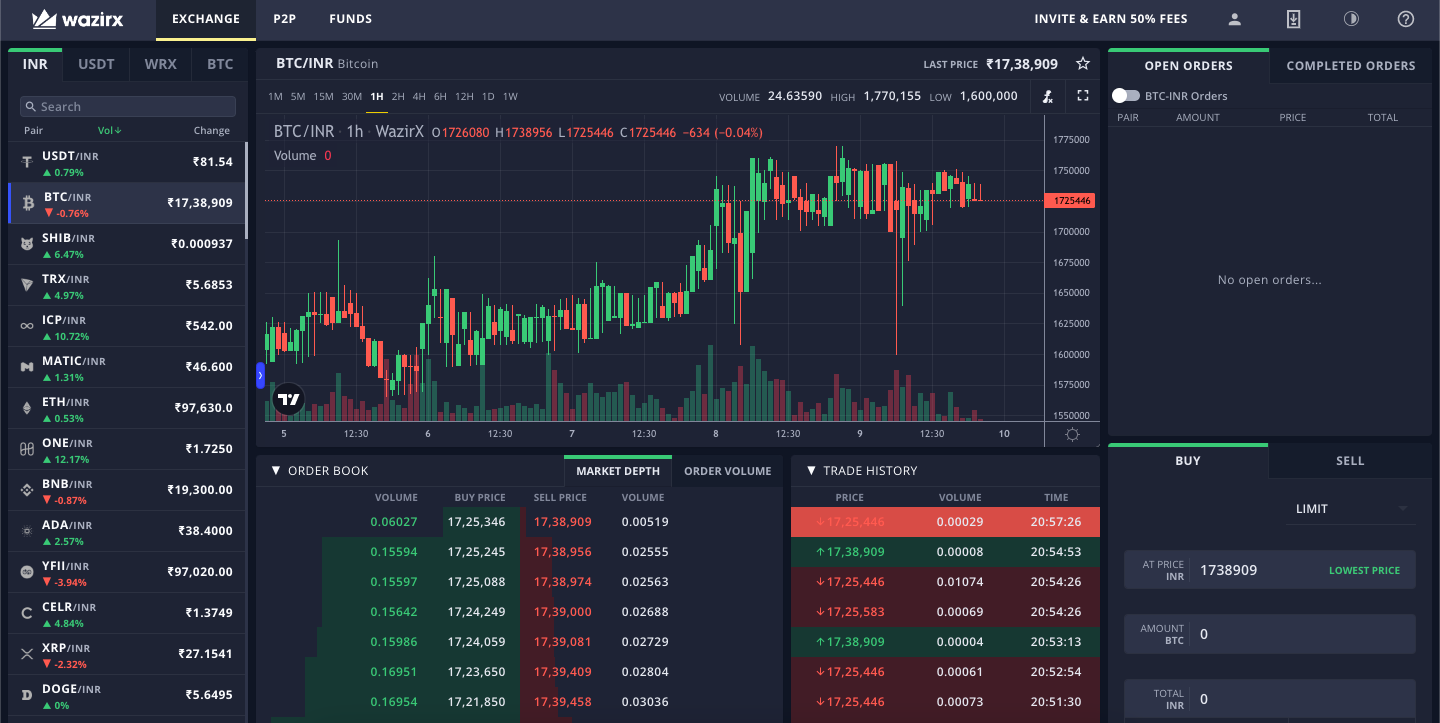This screenshot has width=1440, height=723.
Task: Switch to the SELL tab
Action: (x=1350, y=461)
